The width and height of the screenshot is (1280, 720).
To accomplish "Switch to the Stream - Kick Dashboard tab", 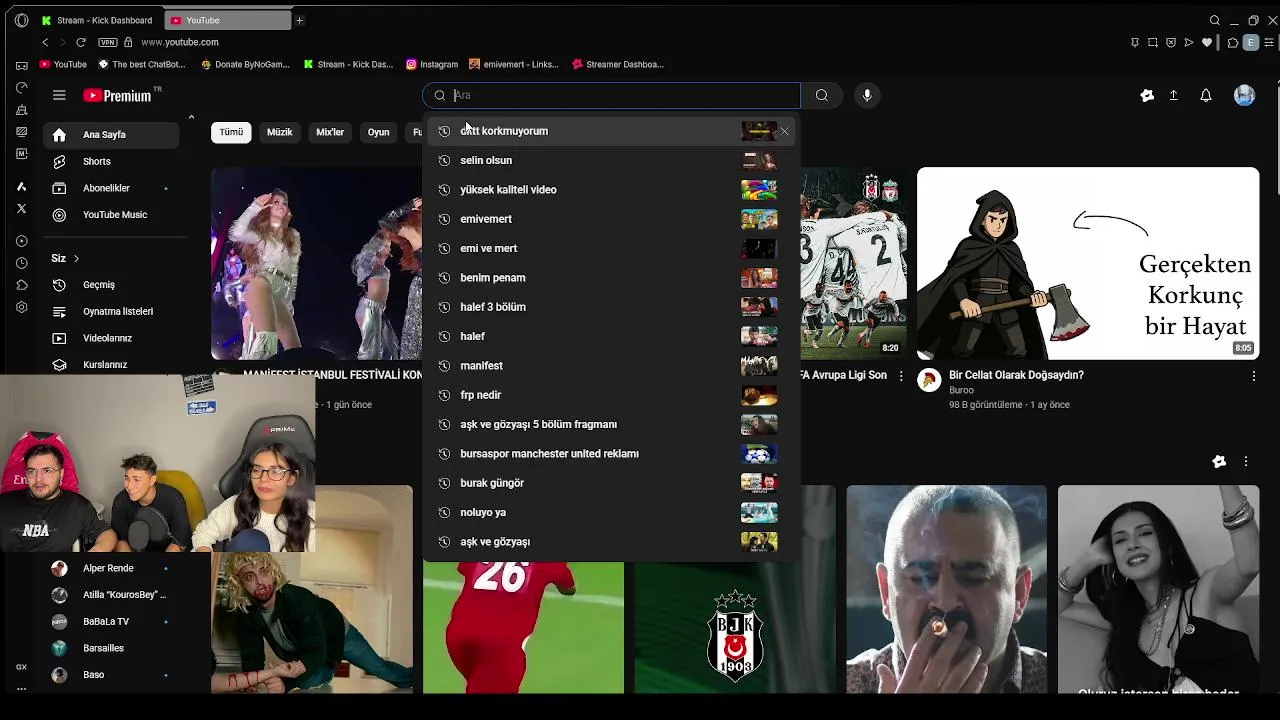I will [x=97, y=20].
